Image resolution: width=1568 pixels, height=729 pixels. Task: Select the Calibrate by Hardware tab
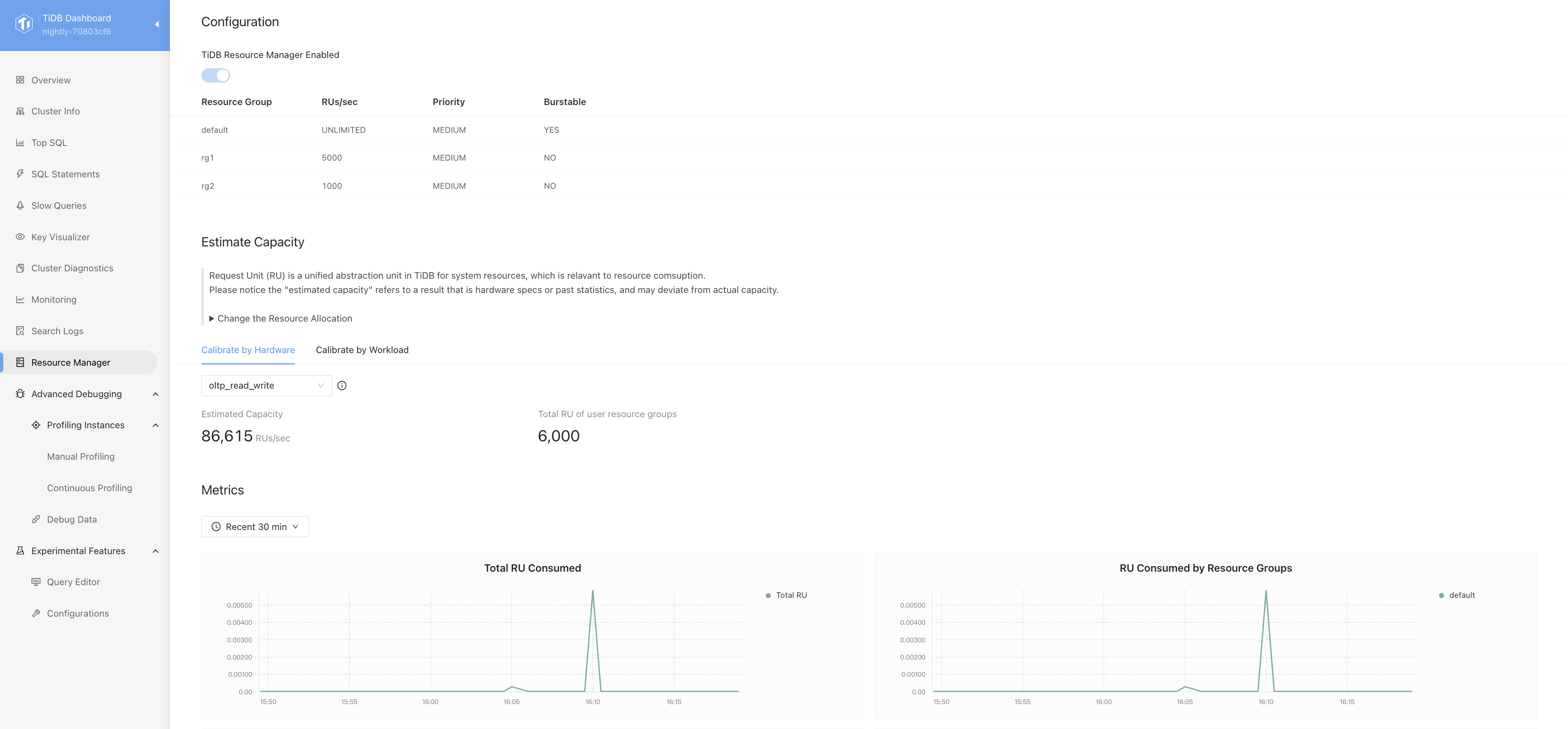pyautogui.click(x=248, y=350)
